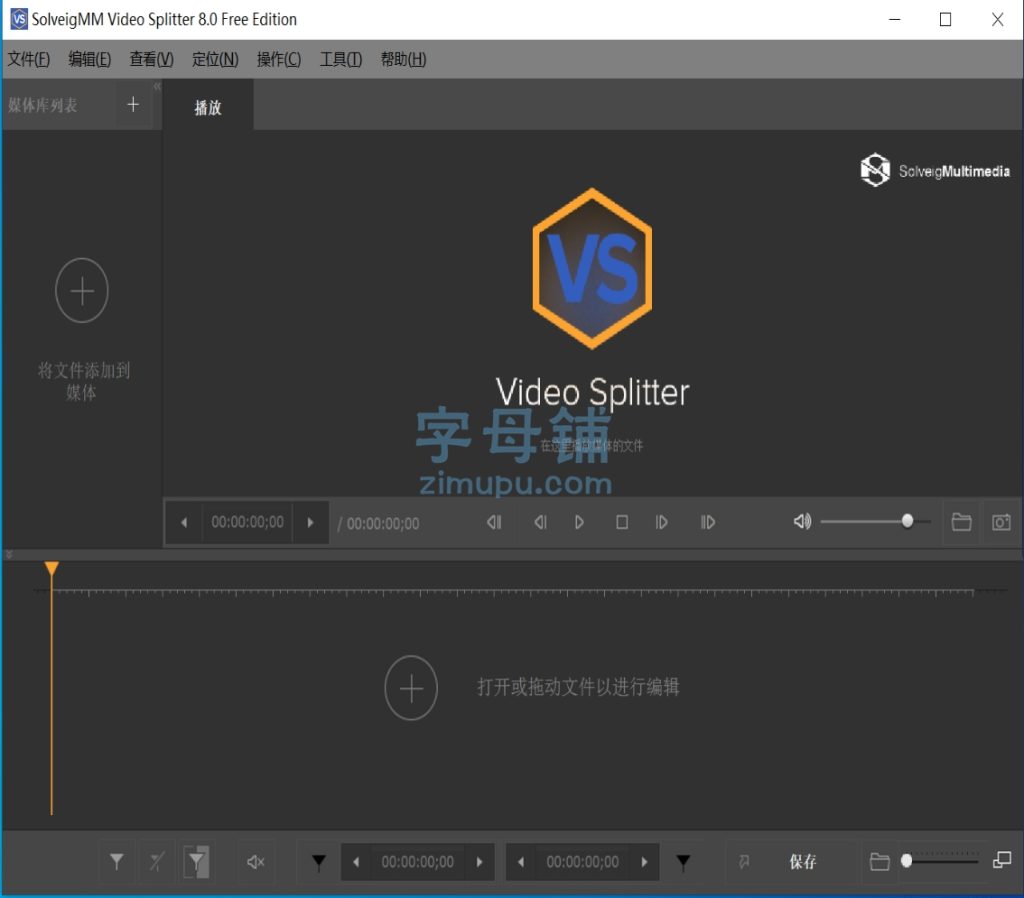1024x898 pixels.
Task: Toggle the audio mute icon on bottom toolbar
Action: pyautogui.click(x=255, y=862)
